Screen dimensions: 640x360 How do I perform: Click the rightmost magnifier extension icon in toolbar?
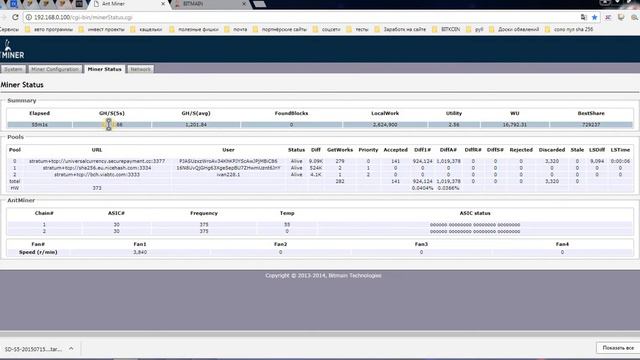[x=634, y=17]
